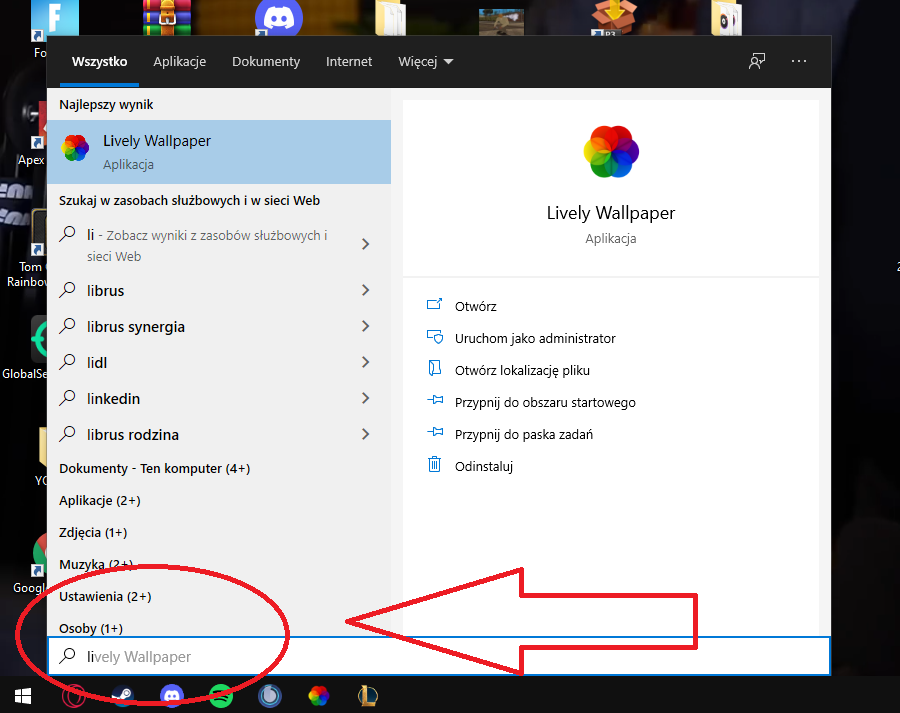This screenshot has height=713, width=900.
Task: Choose Uruchom jako administrator
Action: coord(535,338)
